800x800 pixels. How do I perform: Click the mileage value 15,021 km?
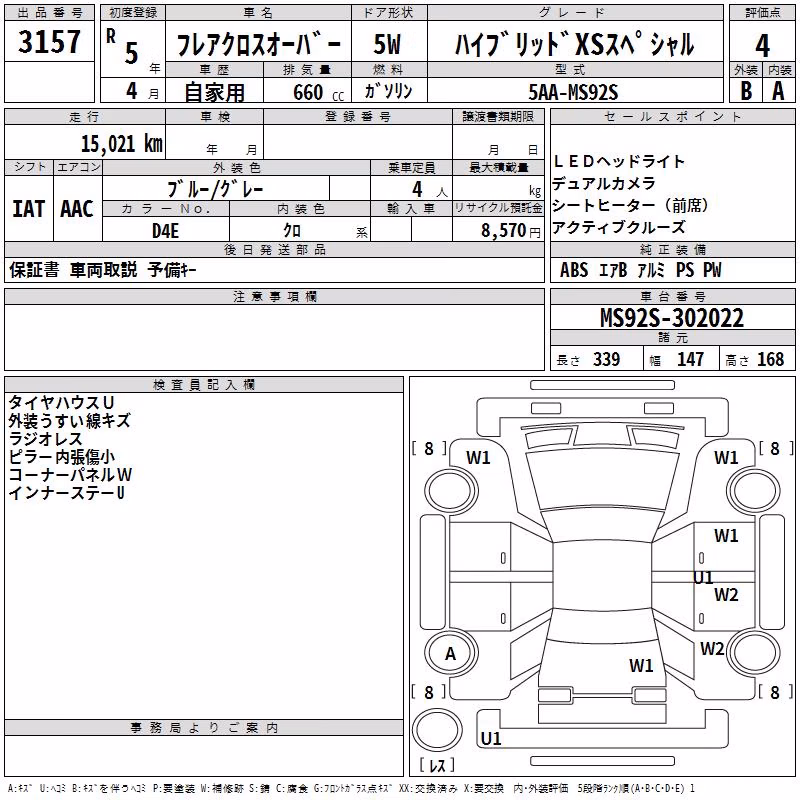[122, 144]
